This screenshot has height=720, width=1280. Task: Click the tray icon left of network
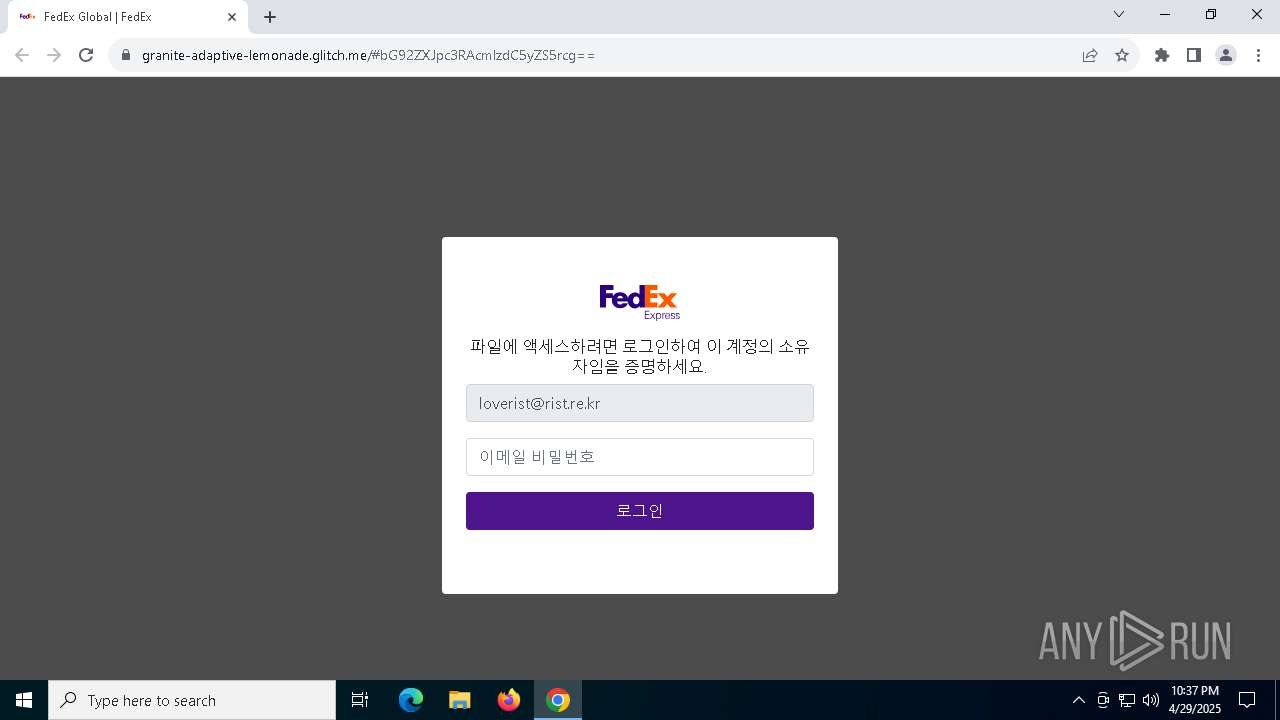(1103, 700)
